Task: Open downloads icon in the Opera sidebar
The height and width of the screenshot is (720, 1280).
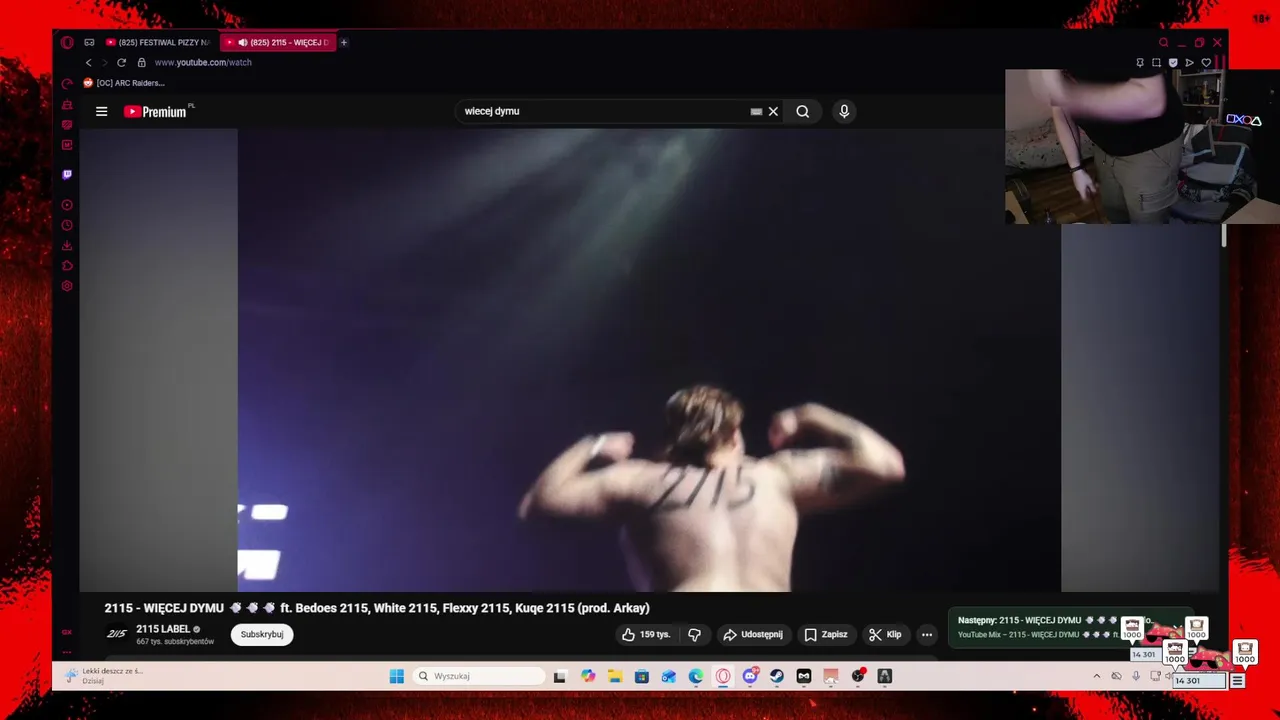Action: pos(67,245)
